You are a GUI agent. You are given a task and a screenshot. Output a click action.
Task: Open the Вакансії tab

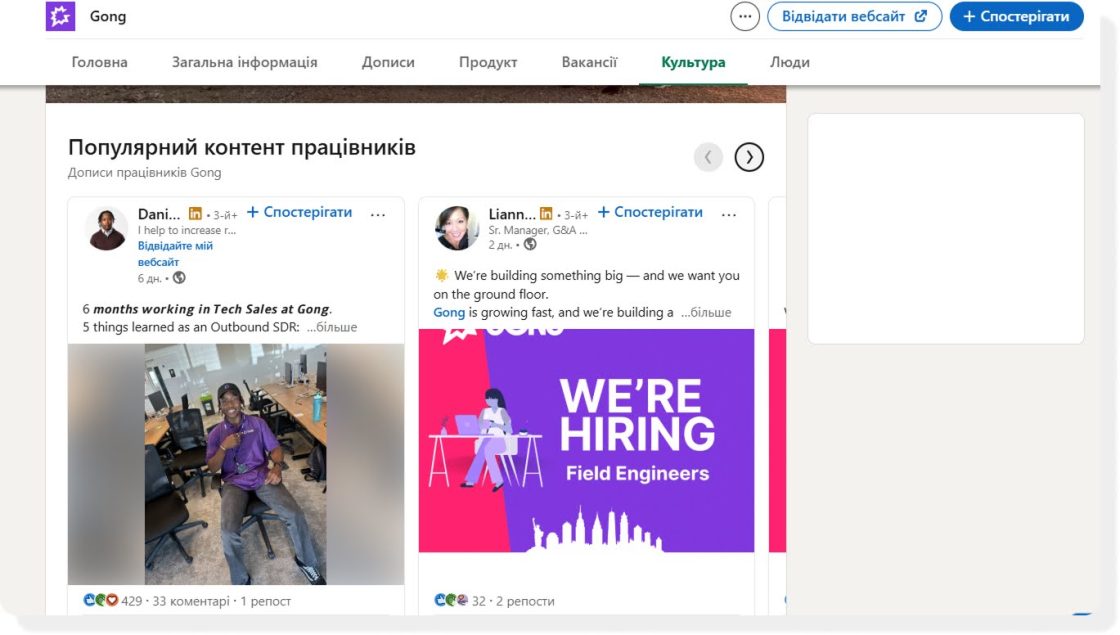tap(589, 62)
